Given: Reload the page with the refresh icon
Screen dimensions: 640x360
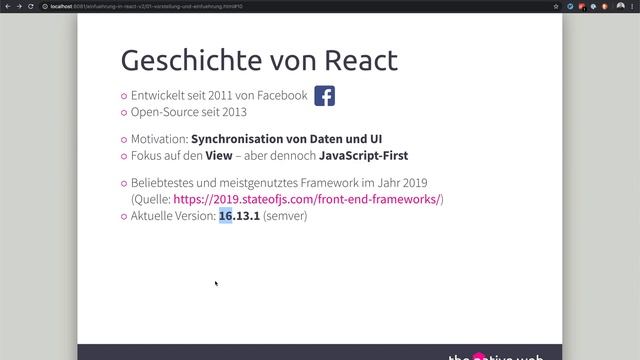Looking at the screenshot, I should click(31, 7).
